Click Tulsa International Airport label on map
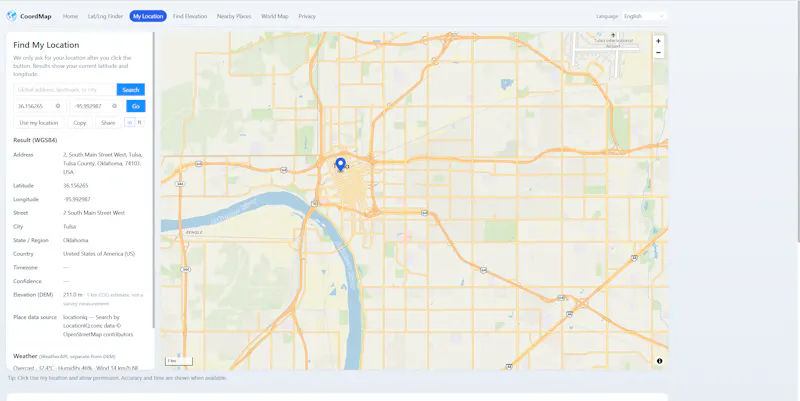This screenshot has width=800, height=401. [613, 43]
